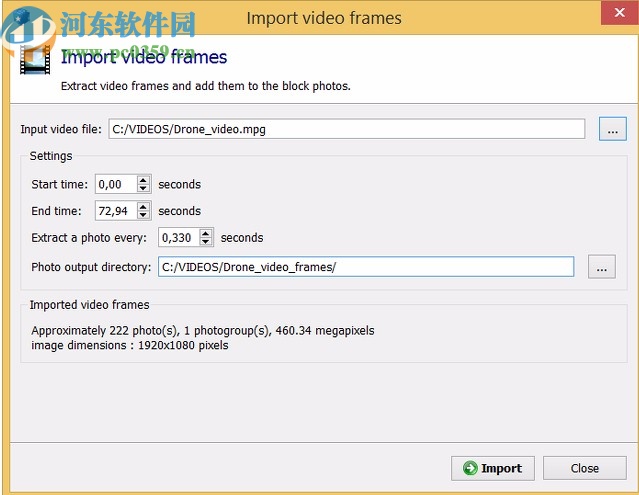Close the Import video frames dialog with X
This screenshot has width=639, height=495.
coord(619,13)
